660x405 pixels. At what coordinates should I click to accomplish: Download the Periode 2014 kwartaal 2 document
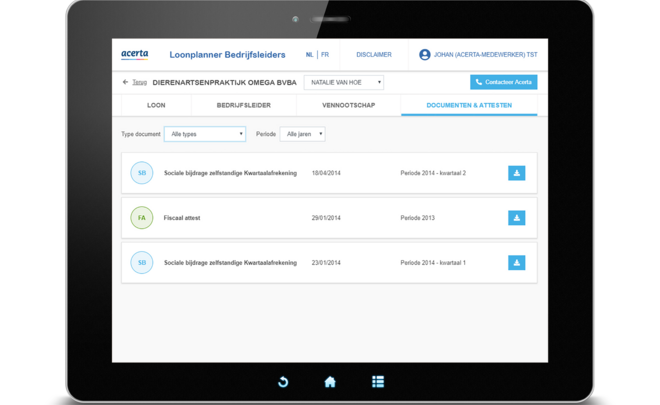pos(516,173)
